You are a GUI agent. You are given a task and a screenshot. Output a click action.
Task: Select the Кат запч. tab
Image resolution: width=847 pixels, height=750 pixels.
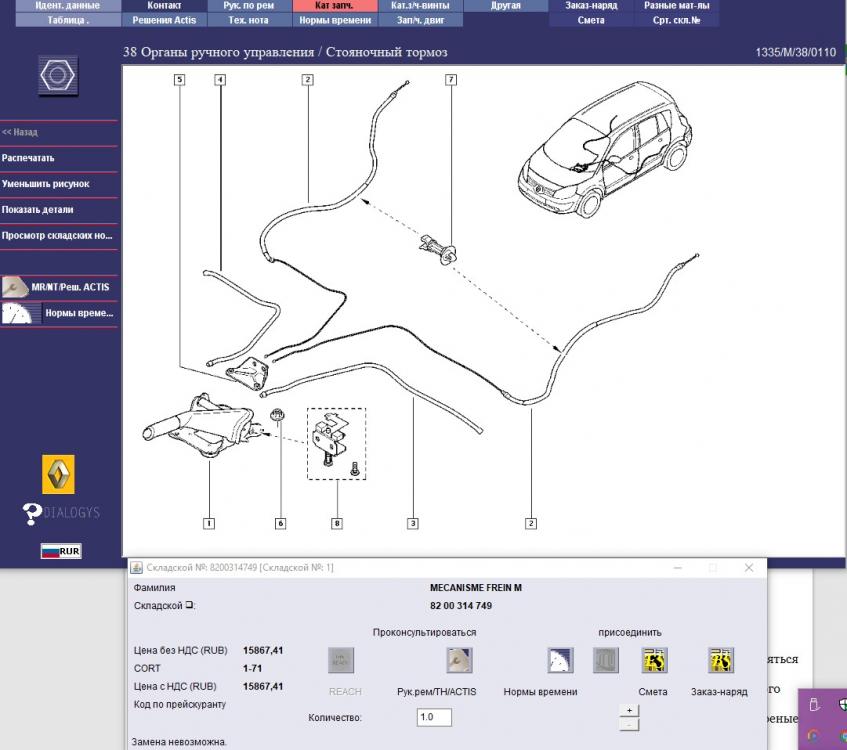click(x=335, y=5)
